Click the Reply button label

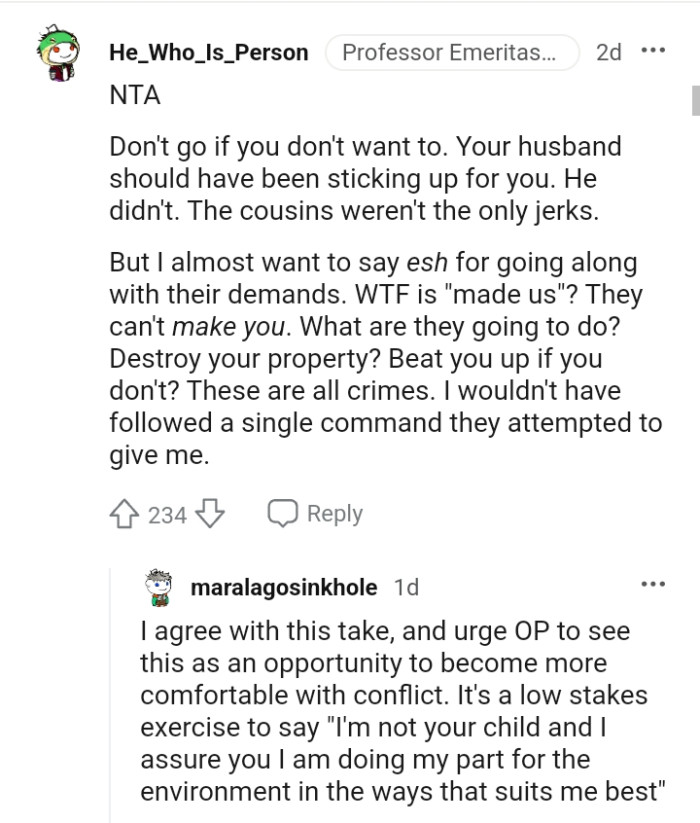tap(334, 513)
